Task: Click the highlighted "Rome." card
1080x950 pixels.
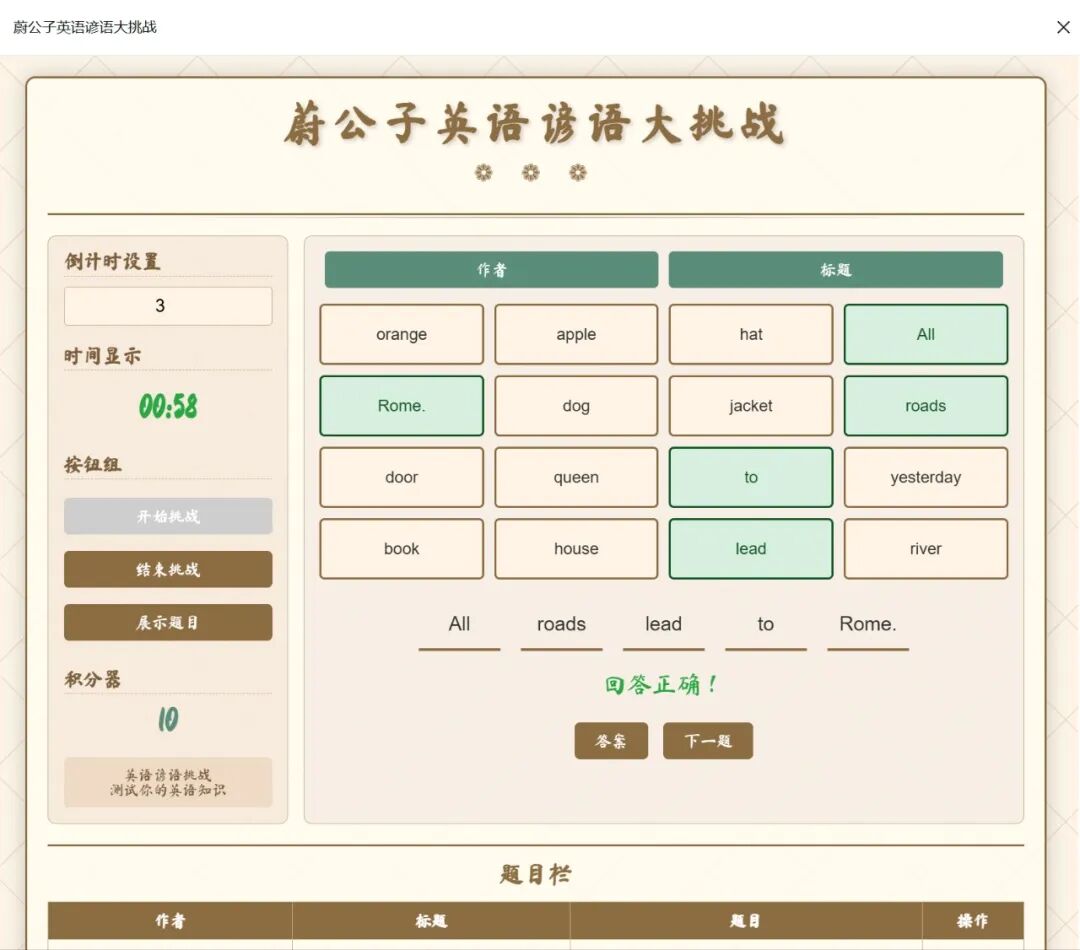Action: coord(401,405)
